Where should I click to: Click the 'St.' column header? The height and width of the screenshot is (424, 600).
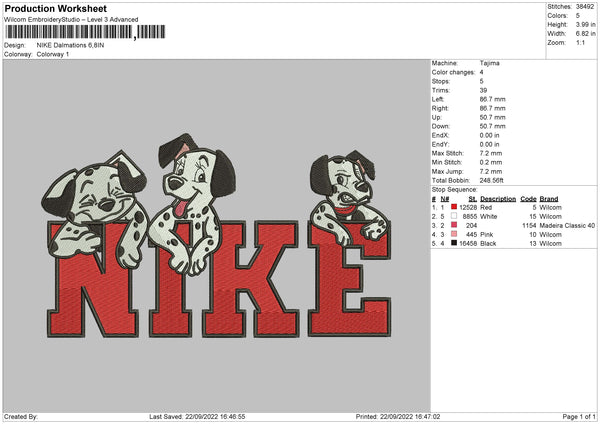(x=473, y=199)
